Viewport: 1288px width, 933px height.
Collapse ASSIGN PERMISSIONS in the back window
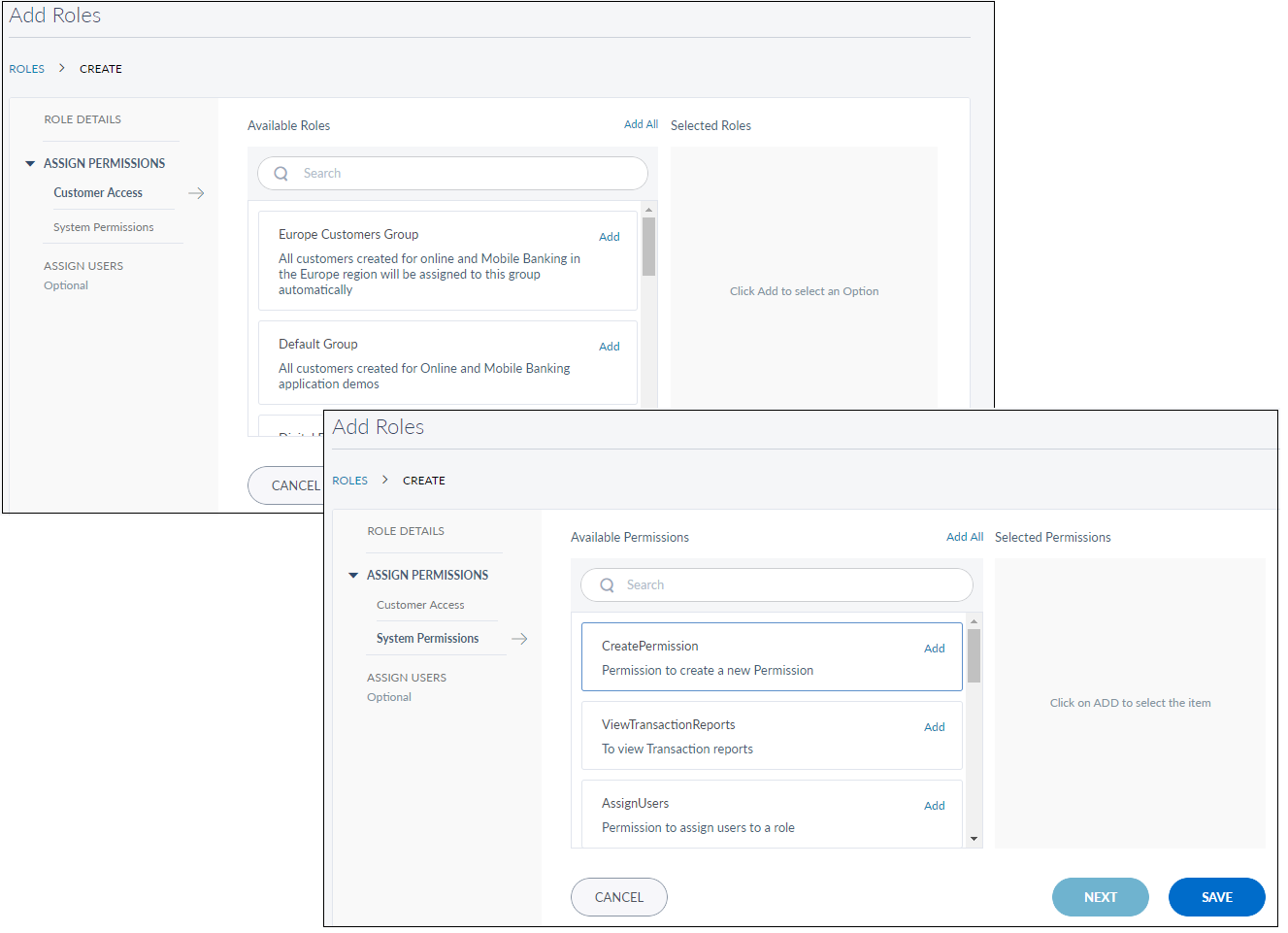(30, 164)
